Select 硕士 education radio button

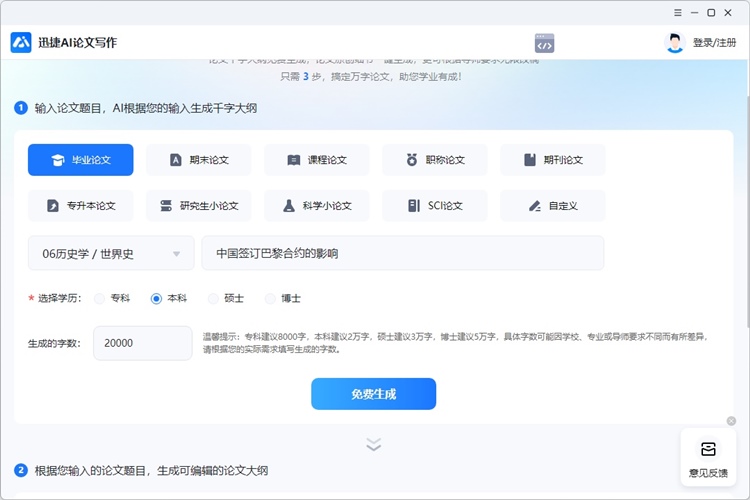coord(213,299)
